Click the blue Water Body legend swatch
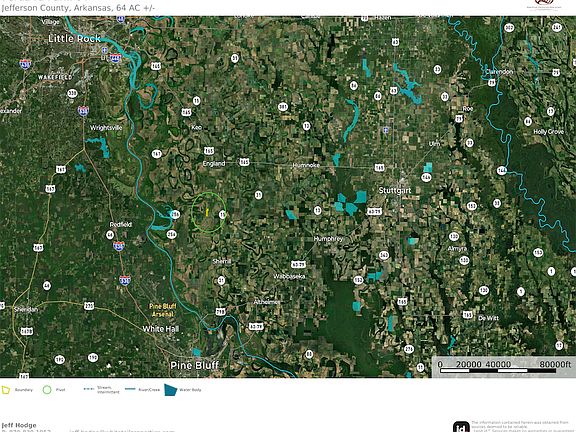Image resolution: width=576 pixels, height=432 pixels. (x=170, y=390)
